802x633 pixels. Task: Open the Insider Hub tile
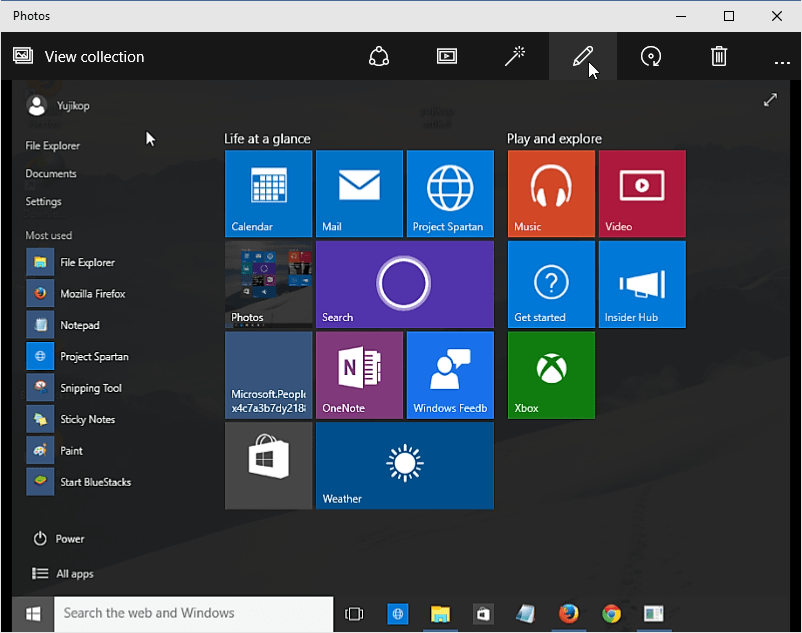pyautogui.click(x=642, y=284)
